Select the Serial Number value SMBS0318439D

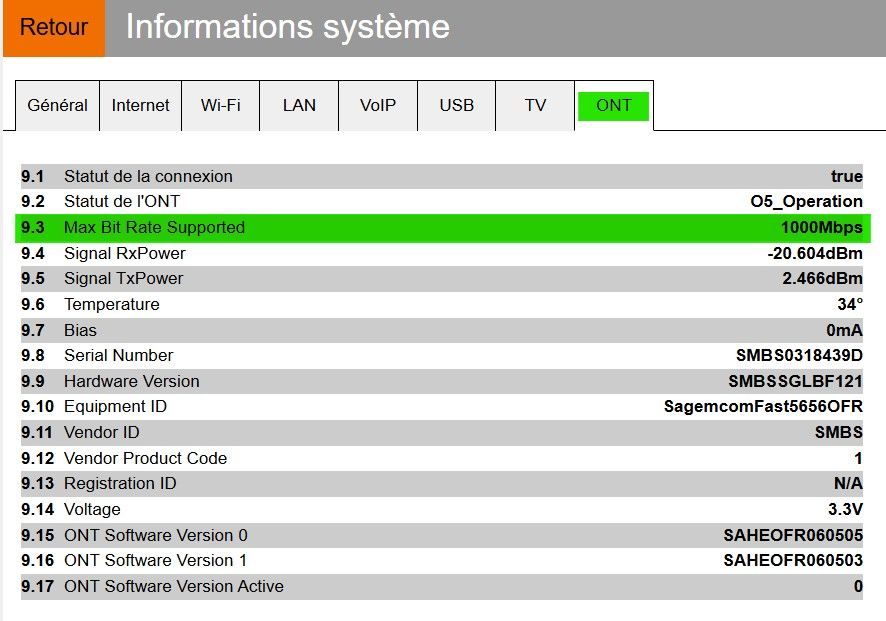pos(799,355)
